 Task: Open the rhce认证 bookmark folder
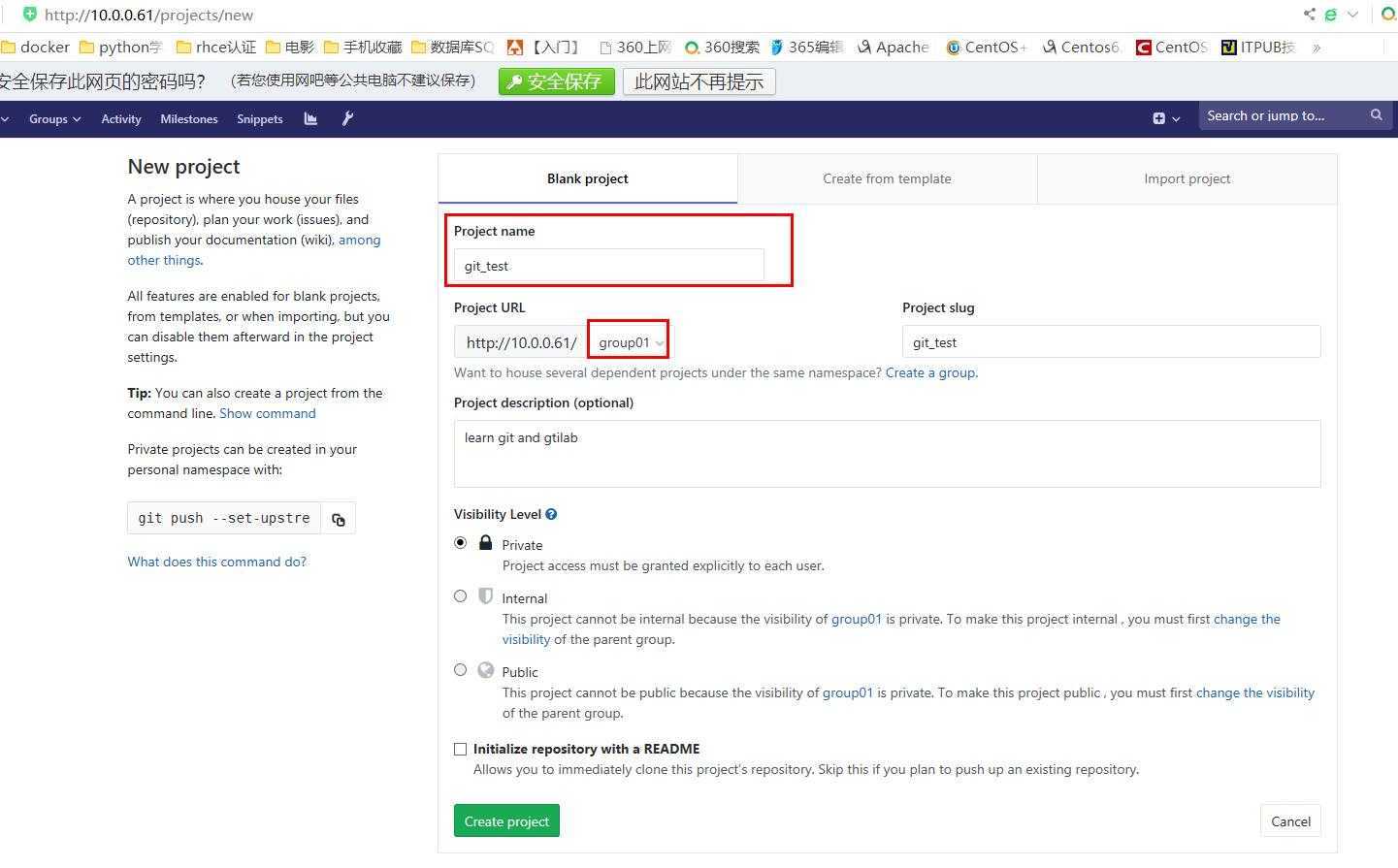(216, 47)
